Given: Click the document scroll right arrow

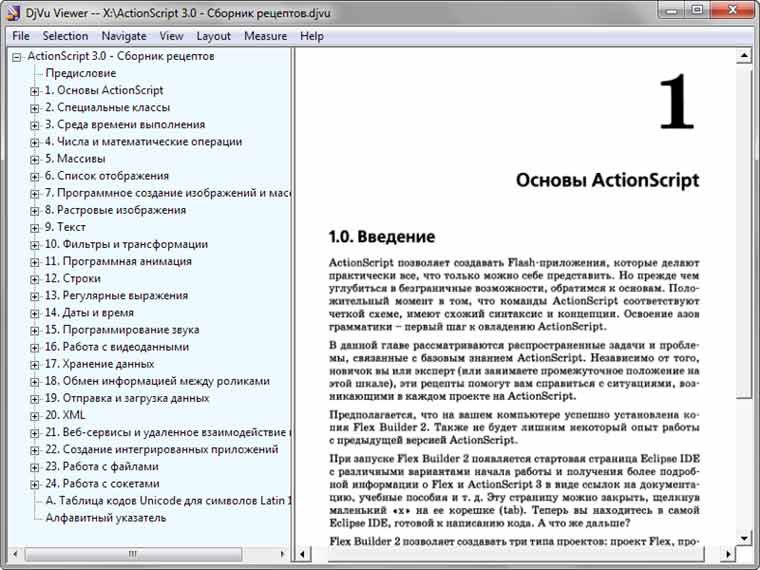Looking at the screenshot, I should tap(728, 554).
